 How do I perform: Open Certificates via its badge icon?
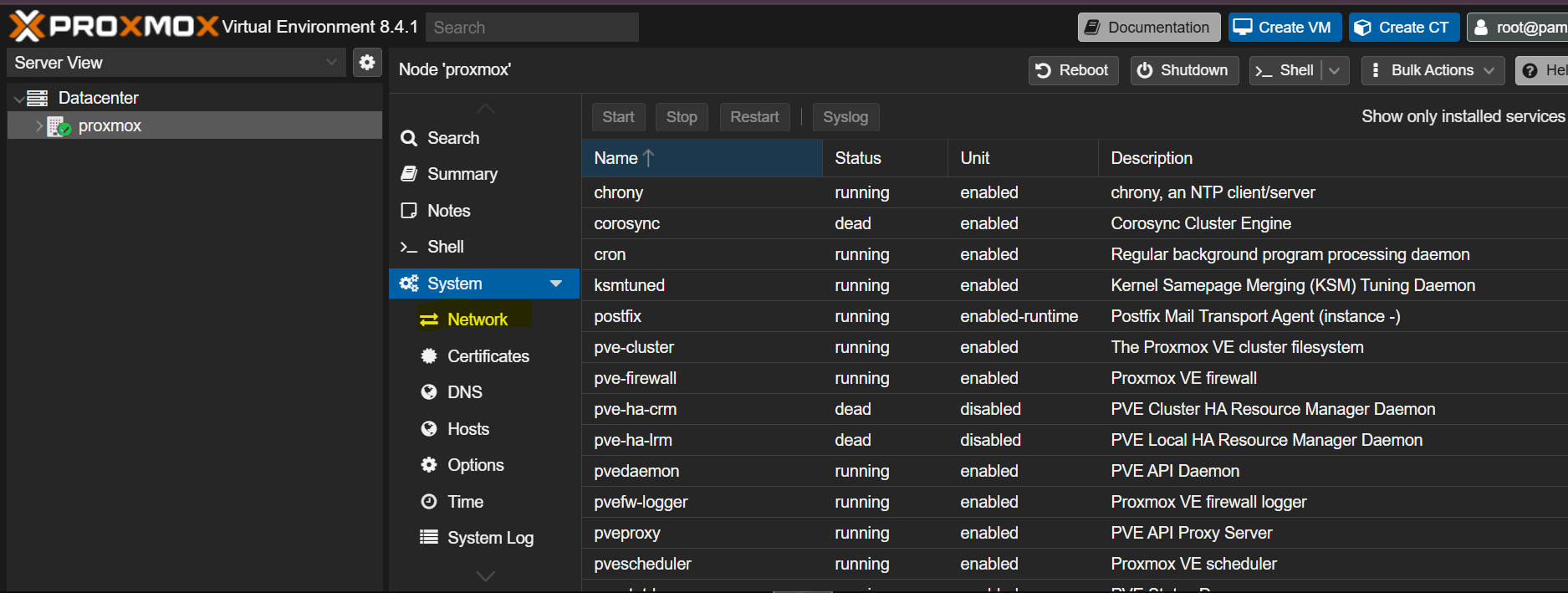[429, 356]
